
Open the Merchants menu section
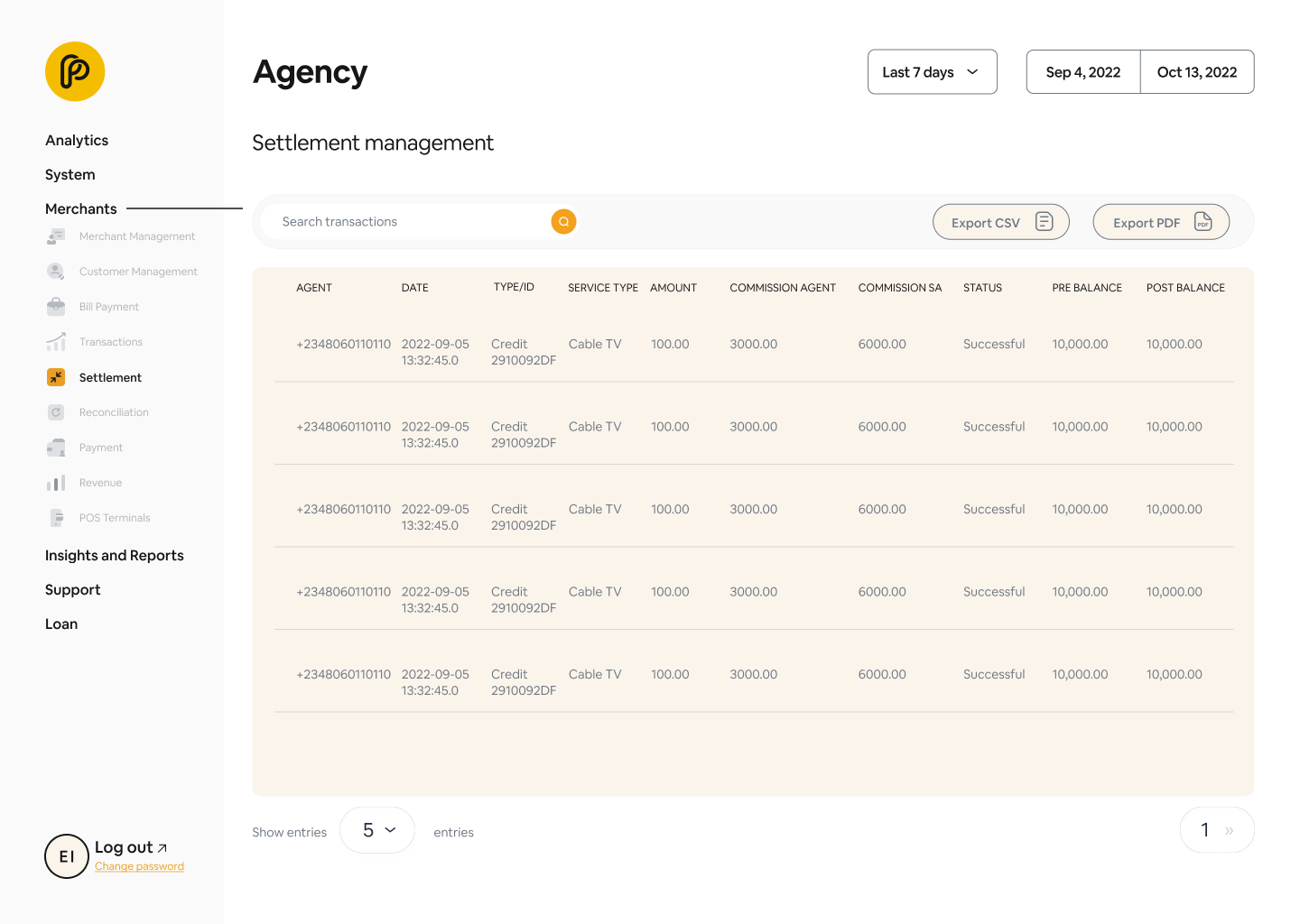click(x=81, y=208)
